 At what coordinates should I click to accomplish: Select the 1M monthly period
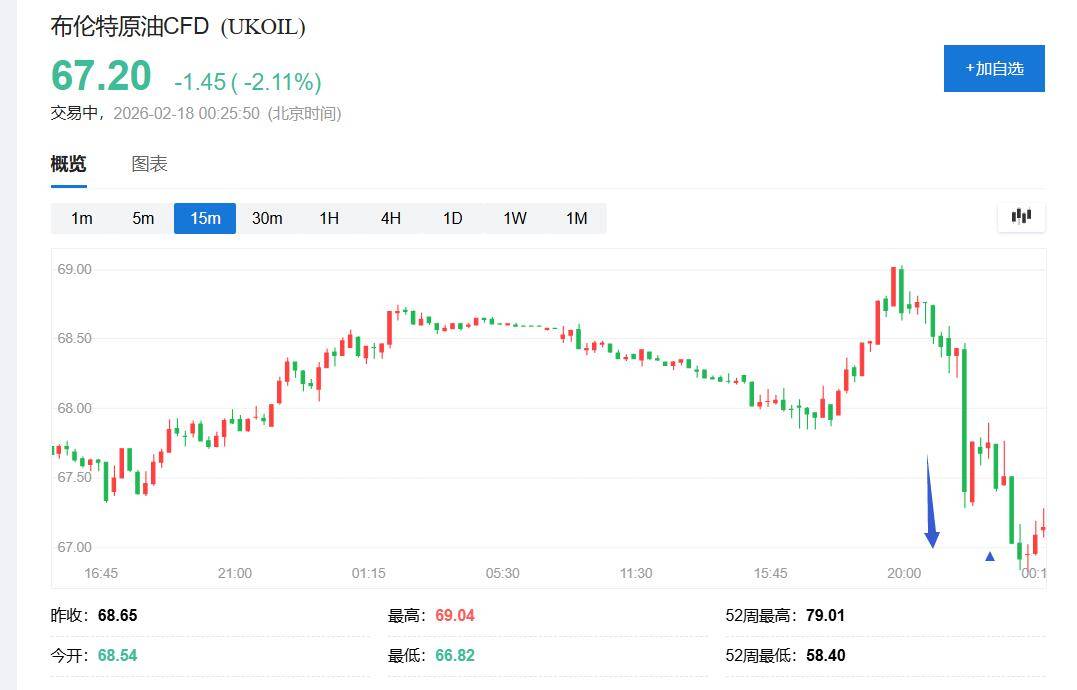(577, 218)
